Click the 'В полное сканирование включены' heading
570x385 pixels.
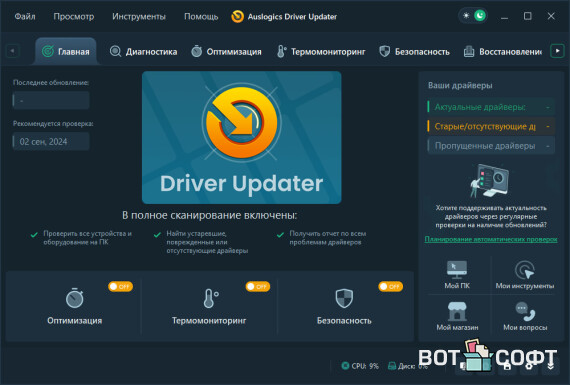point(209,215)
